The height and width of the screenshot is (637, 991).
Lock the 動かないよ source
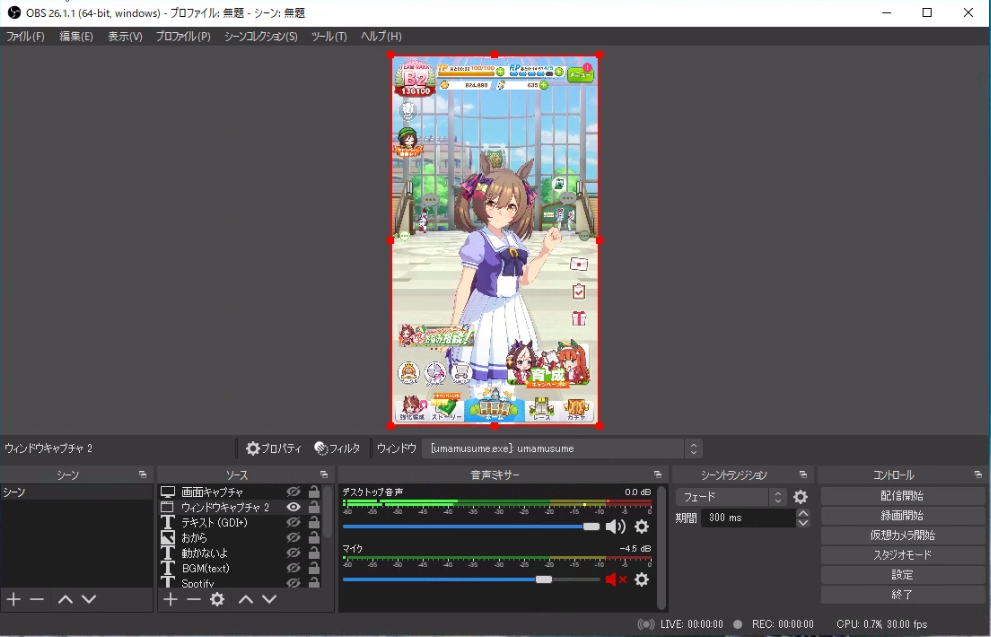click(x=314, y=553)
